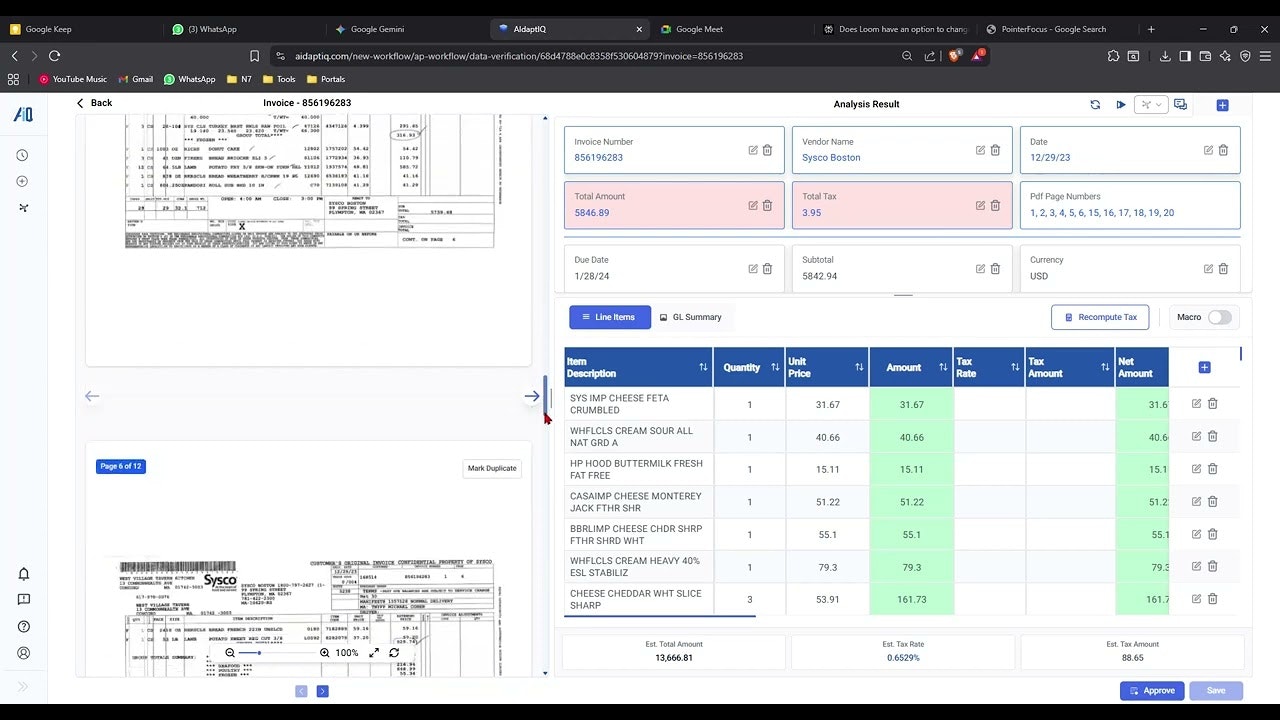Edit the Total Tax field
The width and height of the screenshot is (1280, 720).
pyautogui.click(x=981, y=205)
